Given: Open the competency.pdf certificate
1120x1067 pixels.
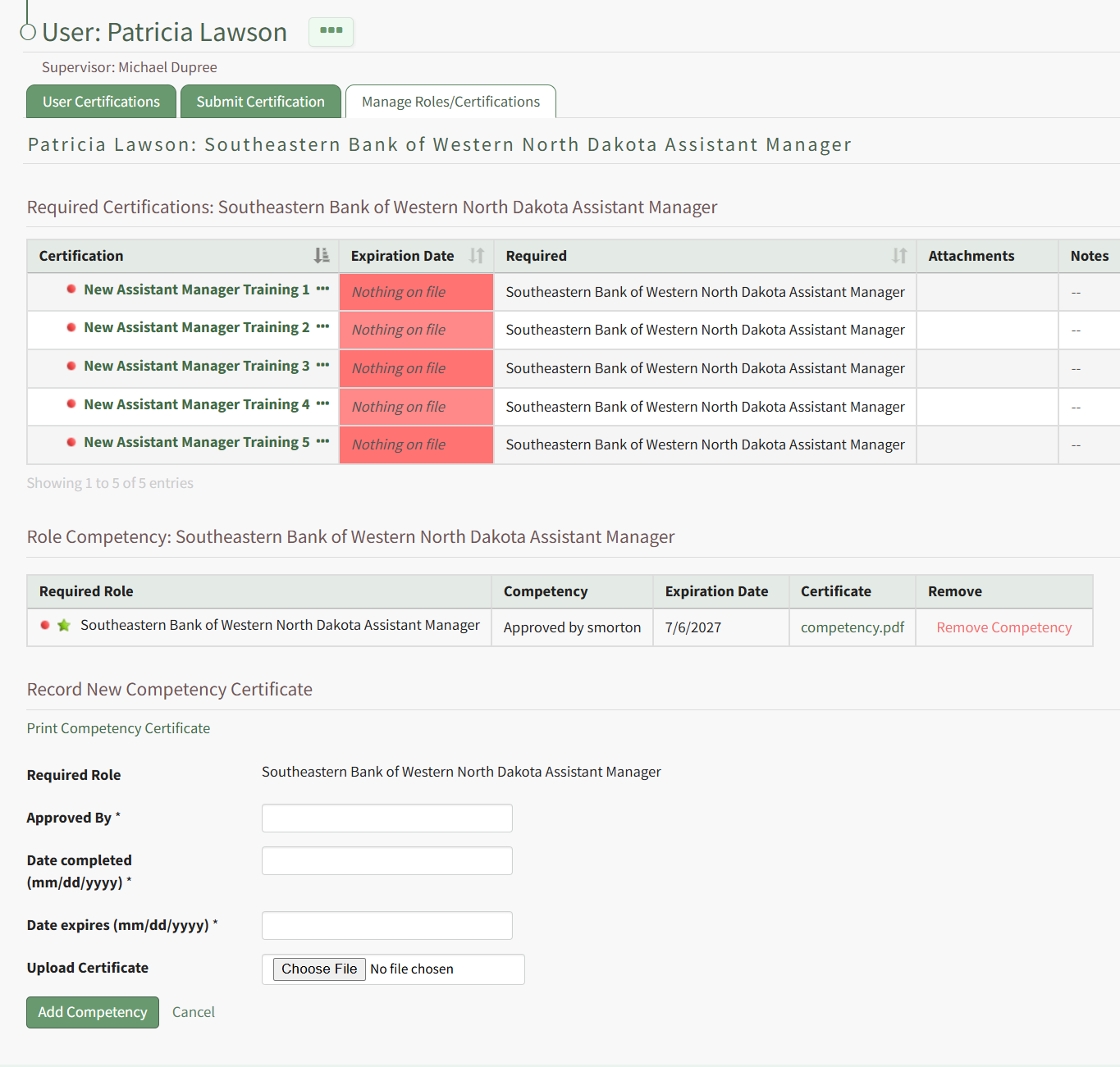Looking at the screenshot, I should point(853,627).
